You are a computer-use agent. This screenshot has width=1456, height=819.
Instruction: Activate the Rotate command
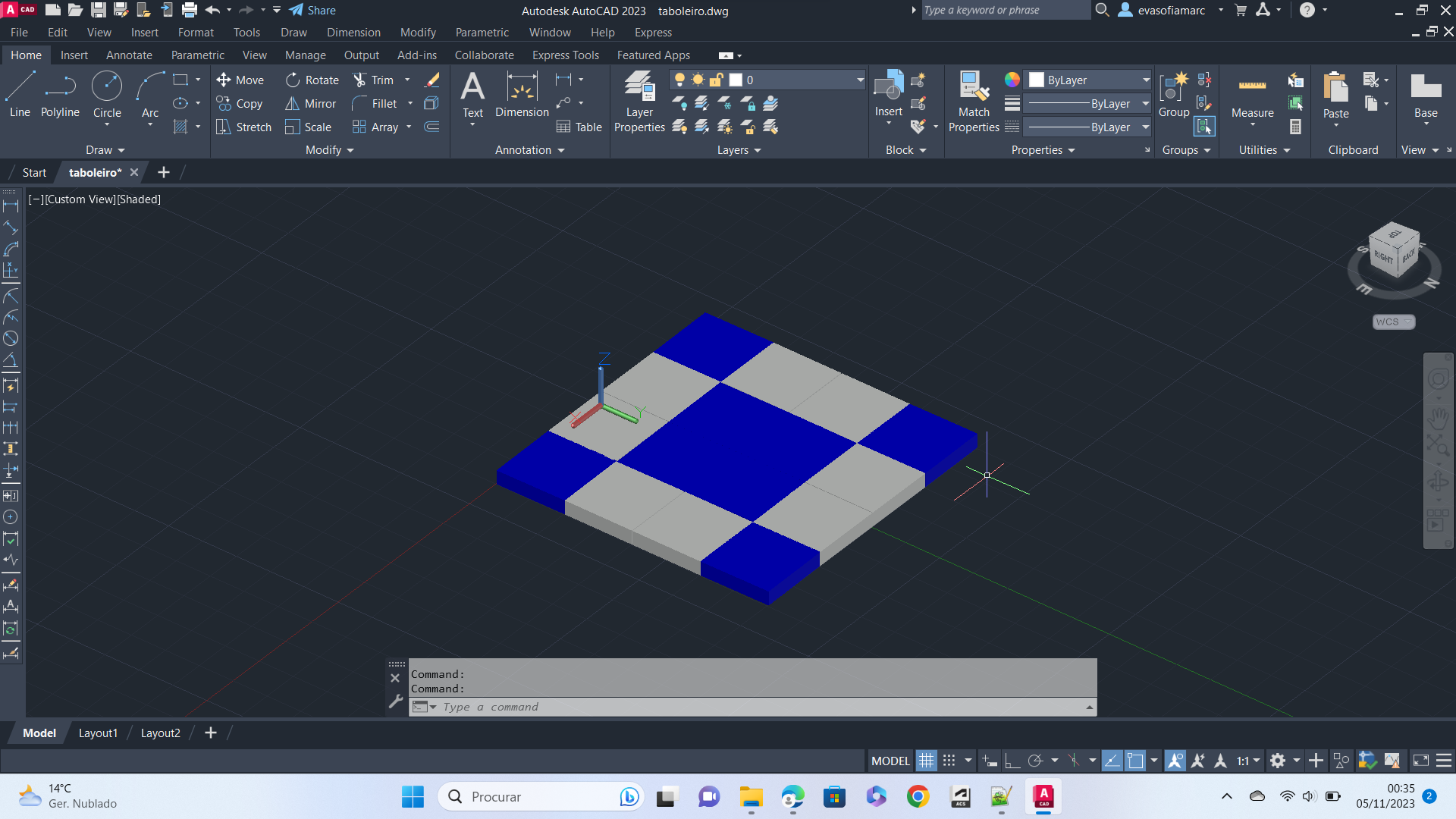pyautogui.click(x=312, y=80)
